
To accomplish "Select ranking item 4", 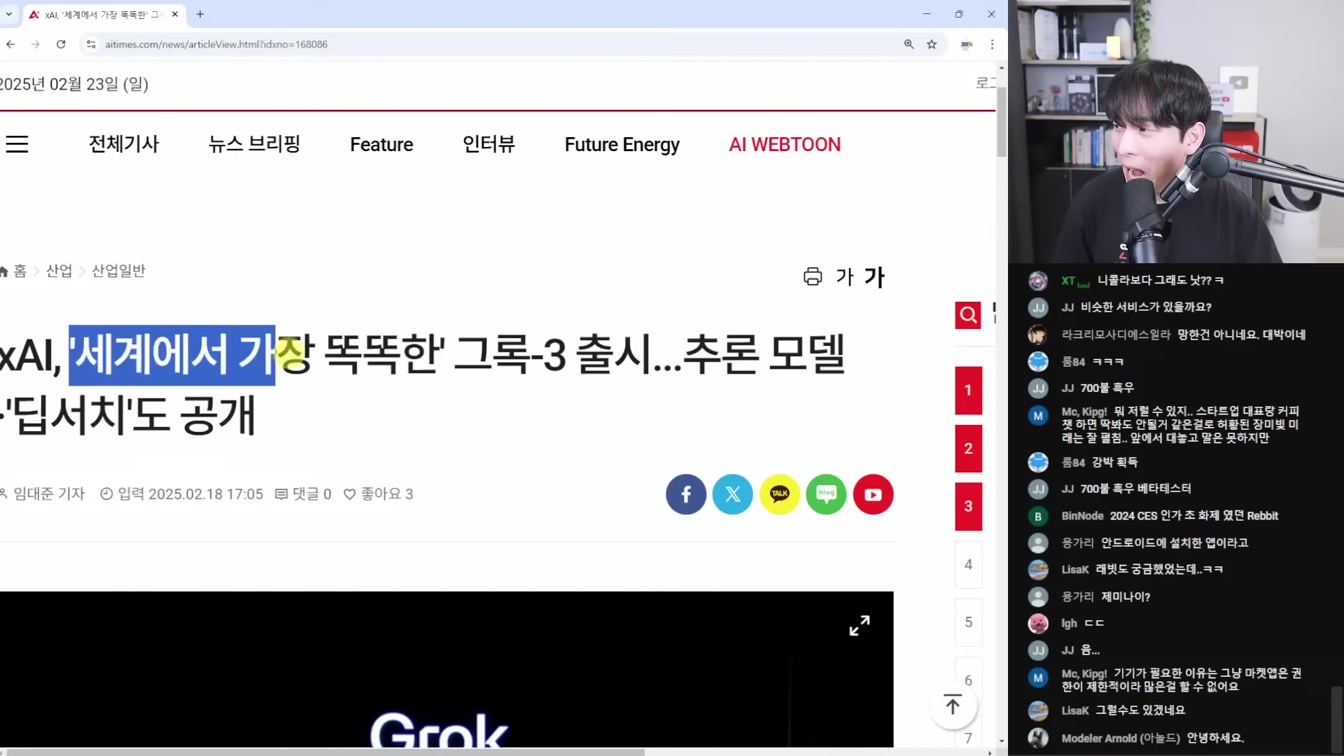I will coord(968,564).
